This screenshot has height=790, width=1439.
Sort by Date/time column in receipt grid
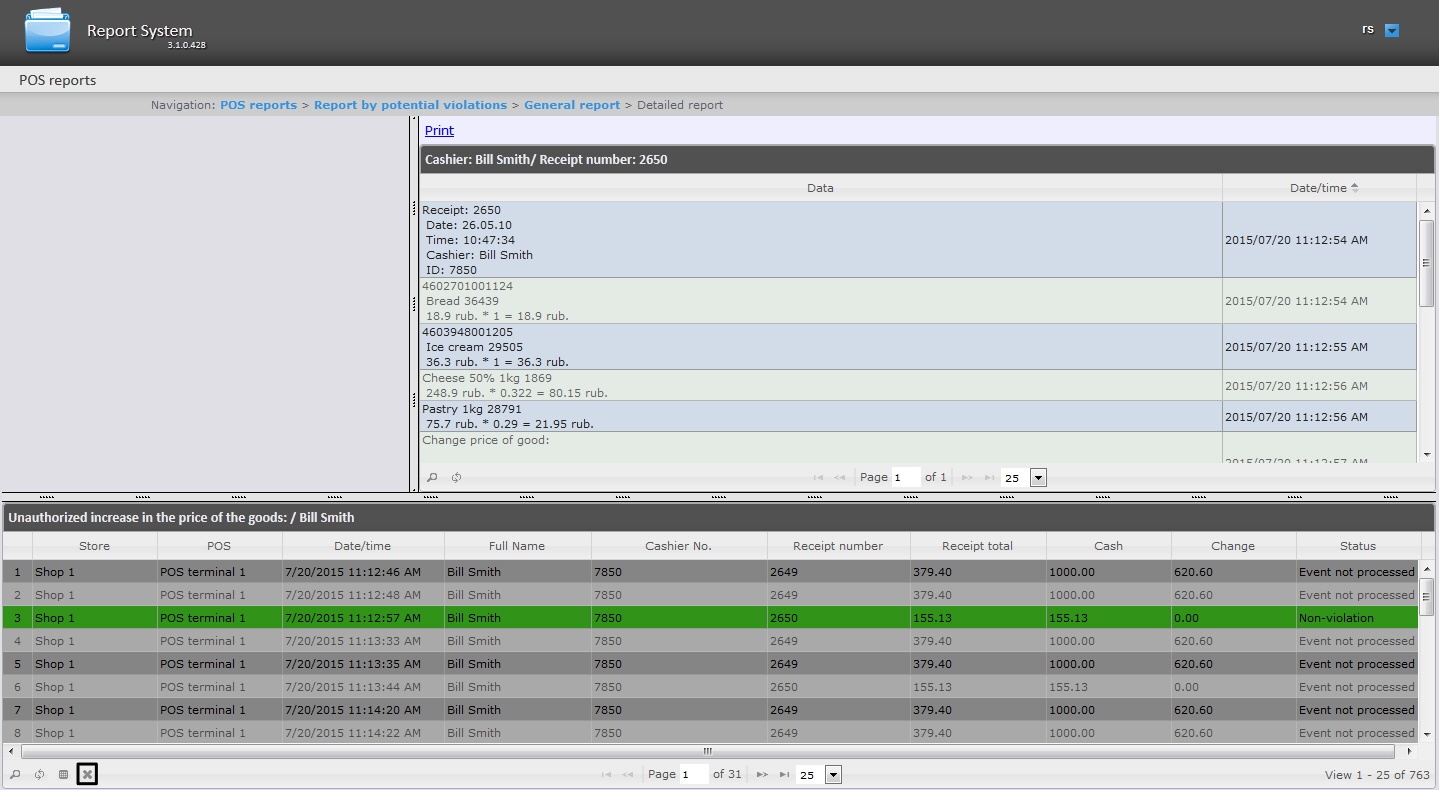tap(1318, 188)
